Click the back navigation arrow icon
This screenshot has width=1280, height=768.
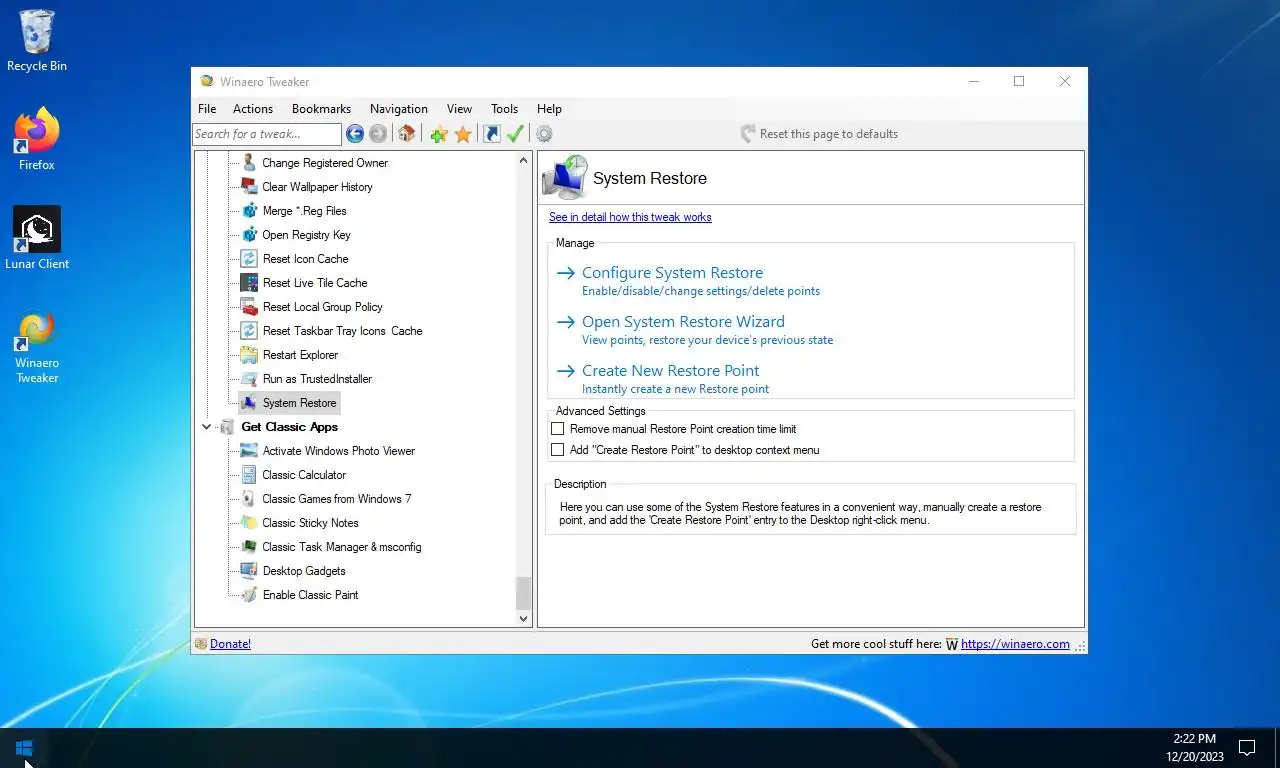355,134
